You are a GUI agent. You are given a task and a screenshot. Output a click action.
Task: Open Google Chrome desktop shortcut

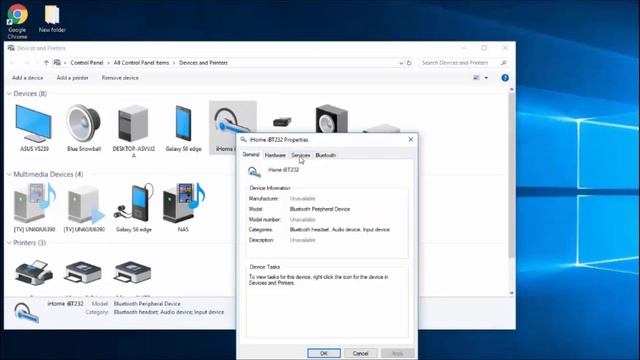pos(17,21)
